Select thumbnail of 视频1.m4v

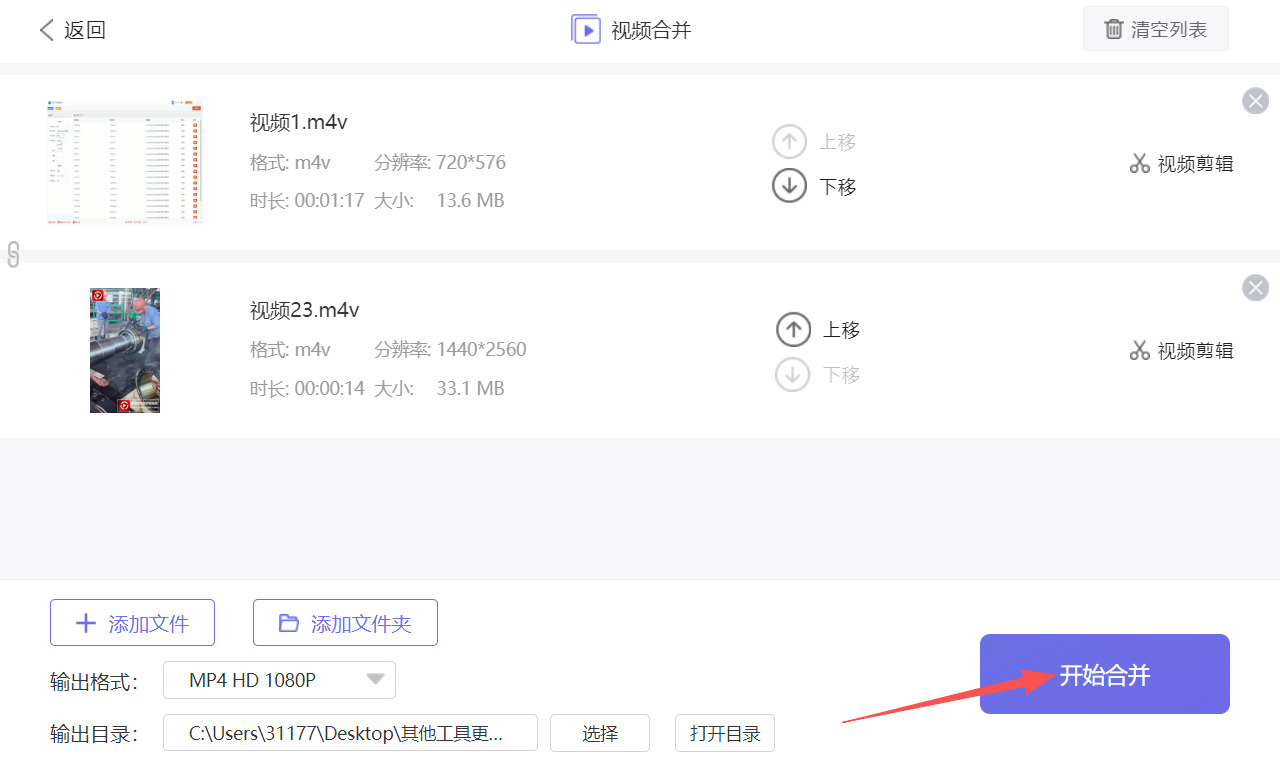(x=125, y=162)
